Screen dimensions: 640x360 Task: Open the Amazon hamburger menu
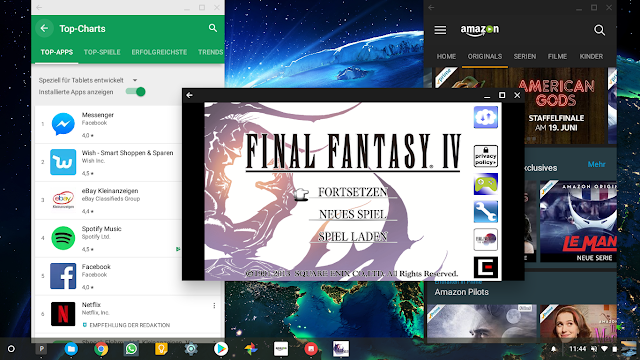(440, 30)
